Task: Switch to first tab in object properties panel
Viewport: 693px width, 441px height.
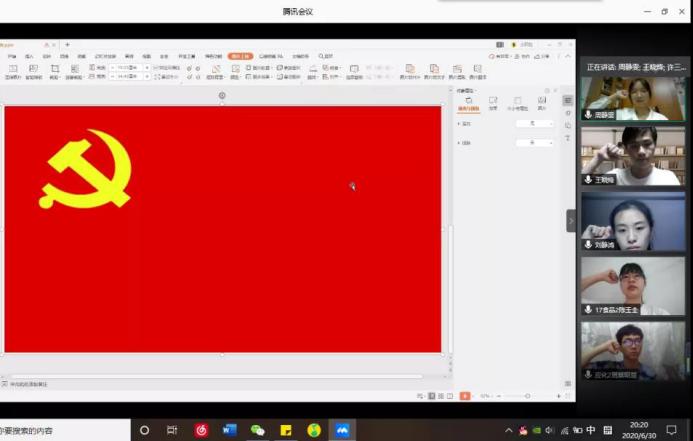Action: (469, 103)
